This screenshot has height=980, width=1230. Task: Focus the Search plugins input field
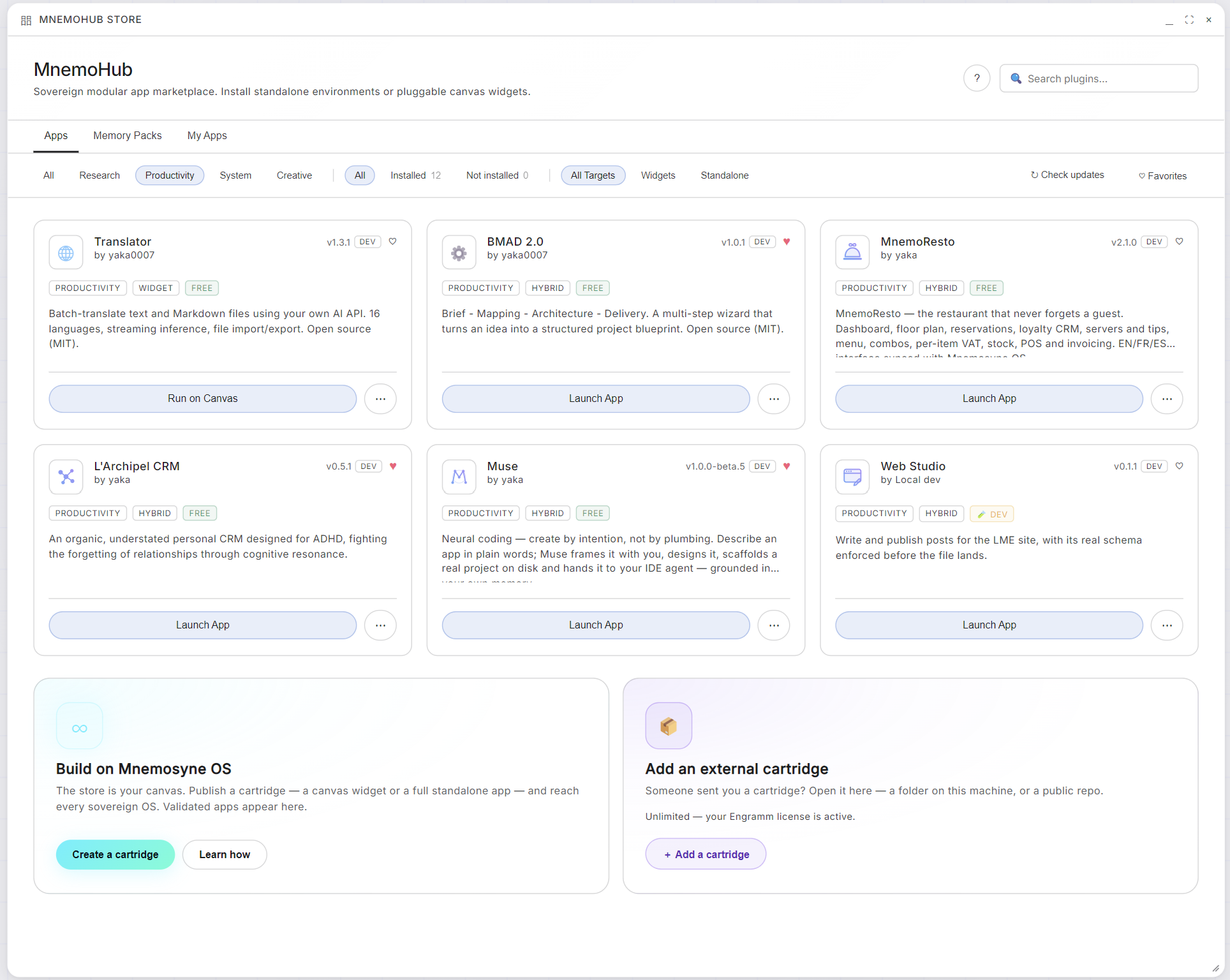click(x=1099, y=78)
